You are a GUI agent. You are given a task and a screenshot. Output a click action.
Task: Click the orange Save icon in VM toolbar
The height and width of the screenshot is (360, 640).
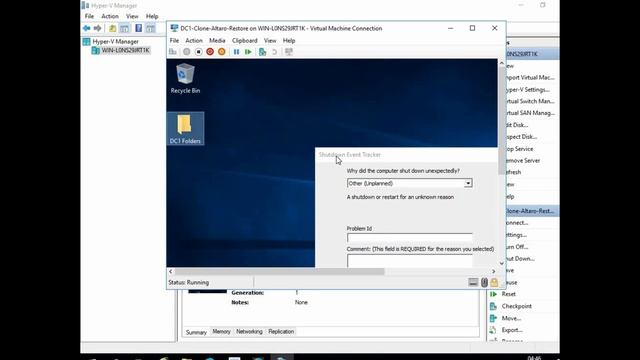coord(222,52)
